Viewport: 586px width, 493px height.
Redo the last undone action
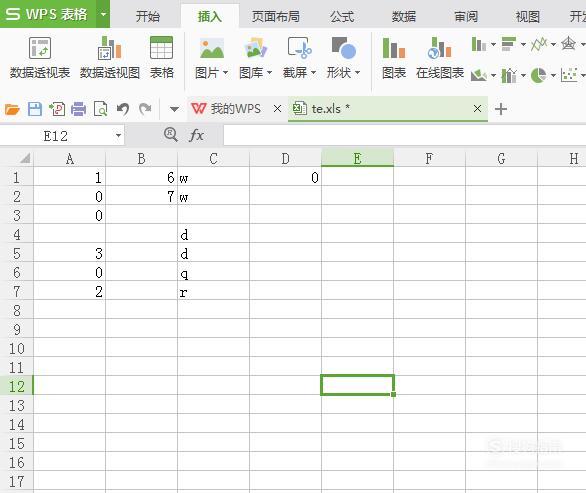click(145, 109)
